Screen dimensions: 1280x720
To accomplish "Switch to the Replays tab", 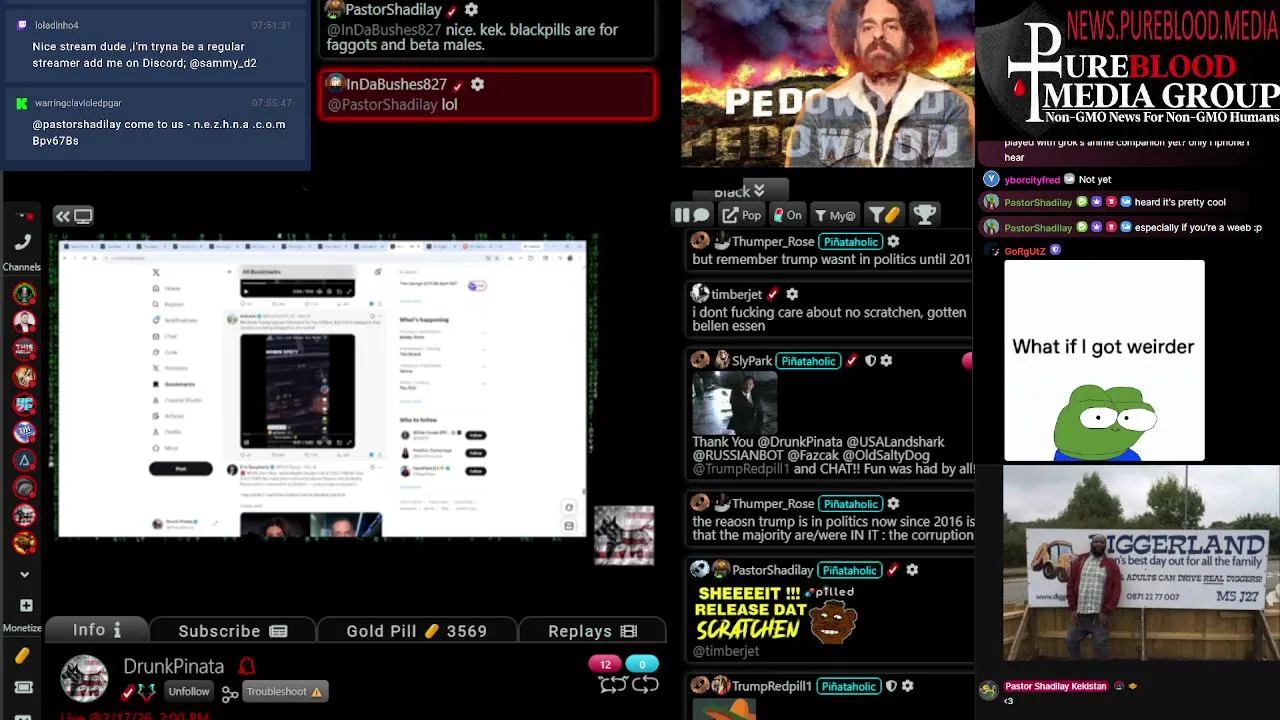I will [x=592, y=632].
